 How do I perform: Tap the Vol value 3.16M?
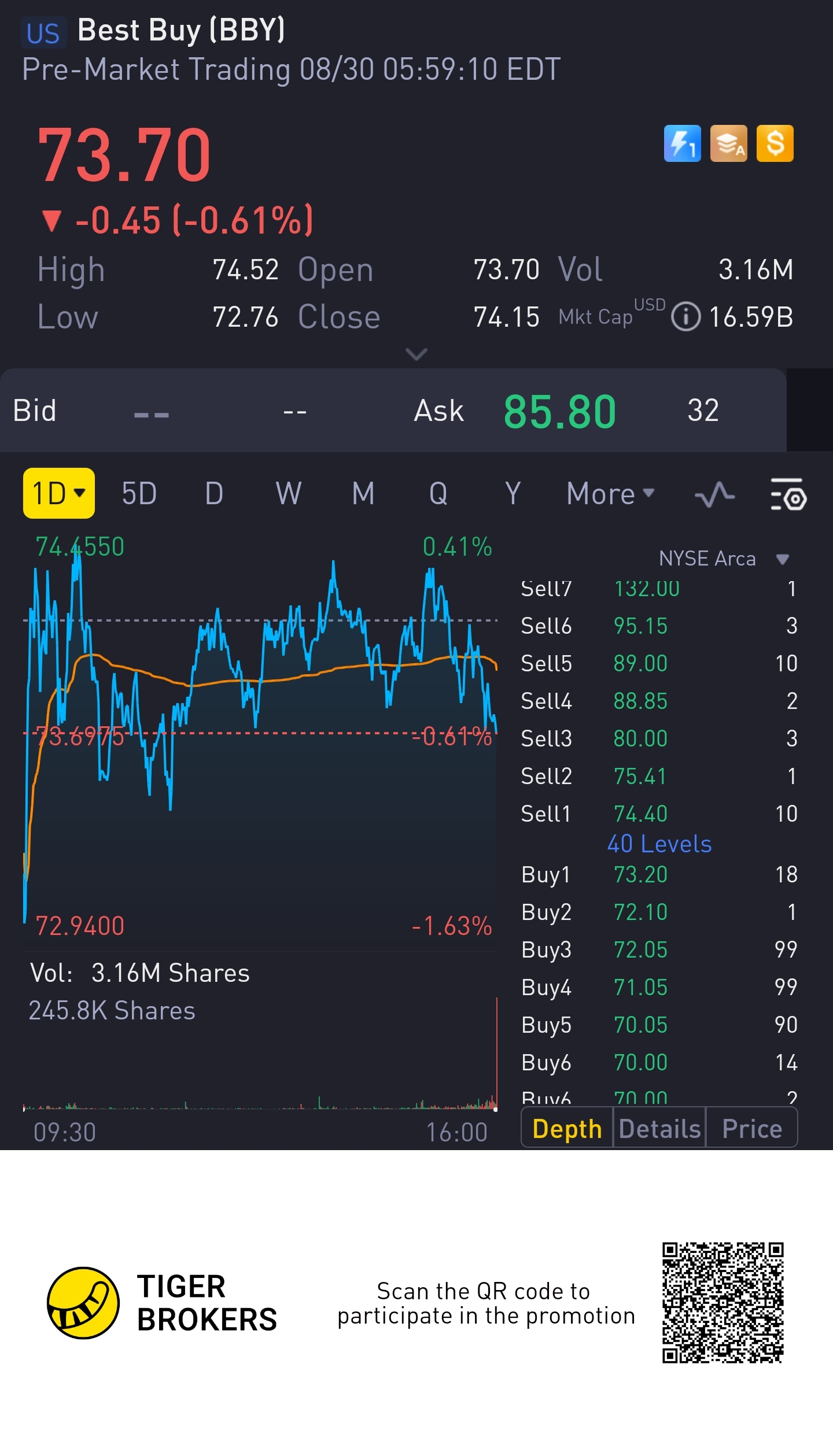pyautogui.click(x=756, y=270)
